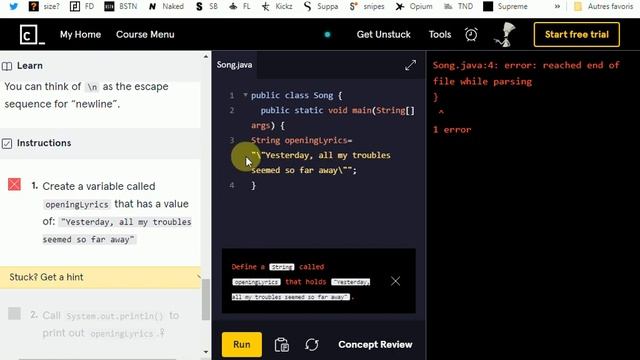
Task: Open the FD bookmark
Action: [82, 7]
